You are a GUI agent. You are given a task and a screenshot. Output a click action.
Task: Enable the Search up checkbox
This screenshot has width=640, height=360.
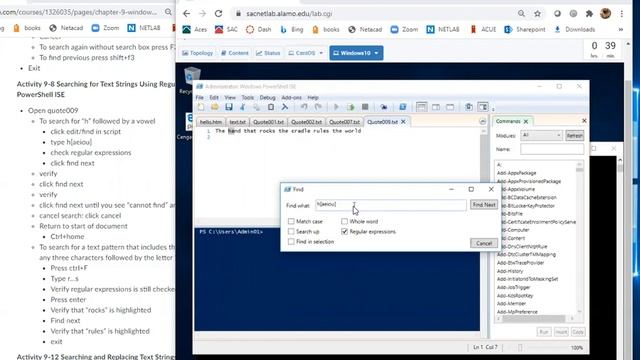tap(291, 231)
